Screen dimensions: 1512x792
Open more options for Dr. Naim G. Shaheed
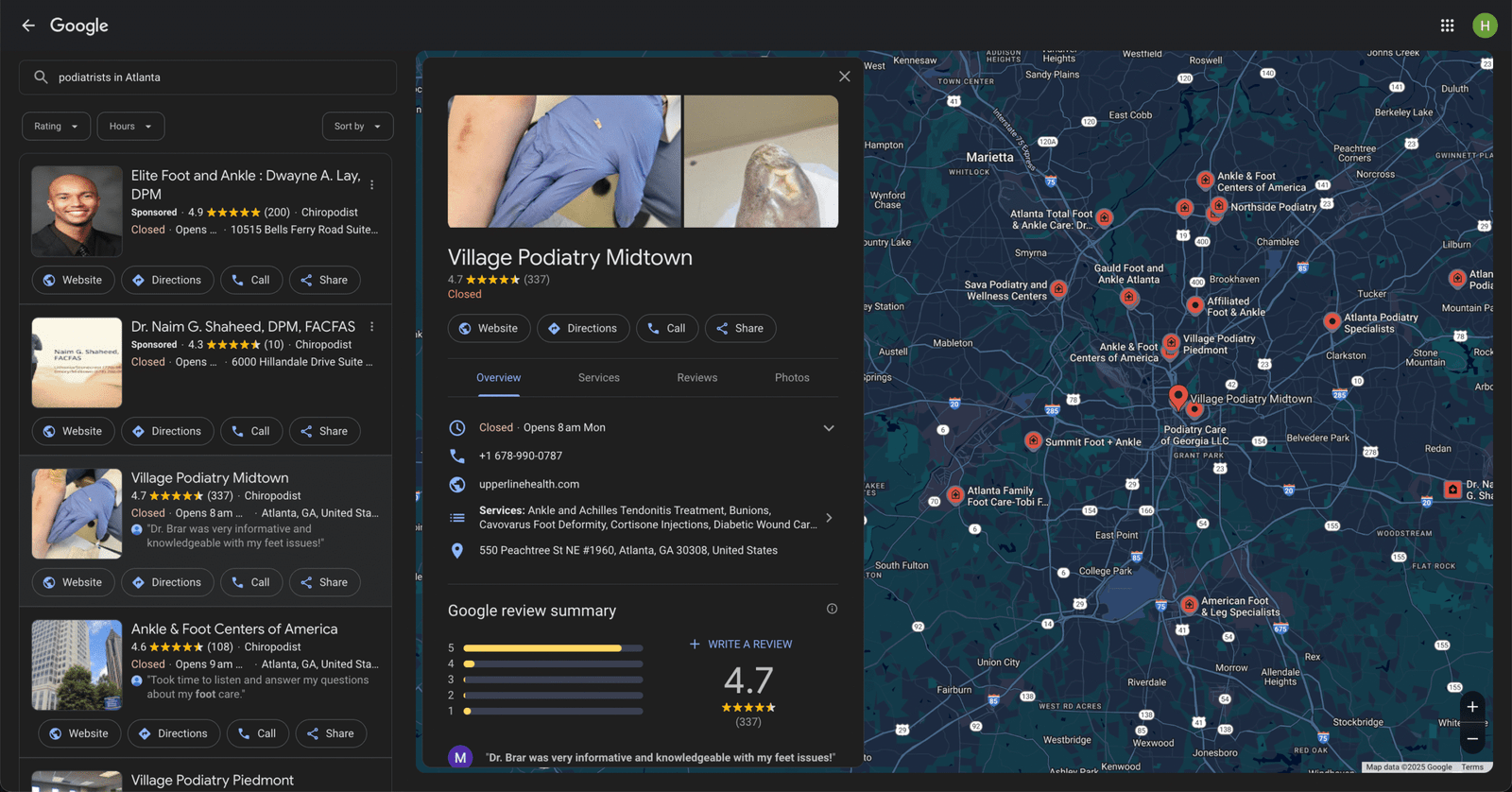372,327
